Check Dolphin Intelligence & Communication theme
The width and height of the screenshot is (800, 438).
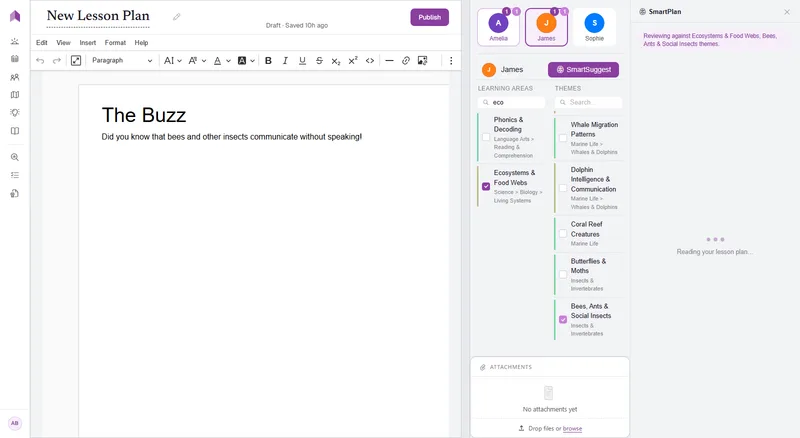click(563, 188)
